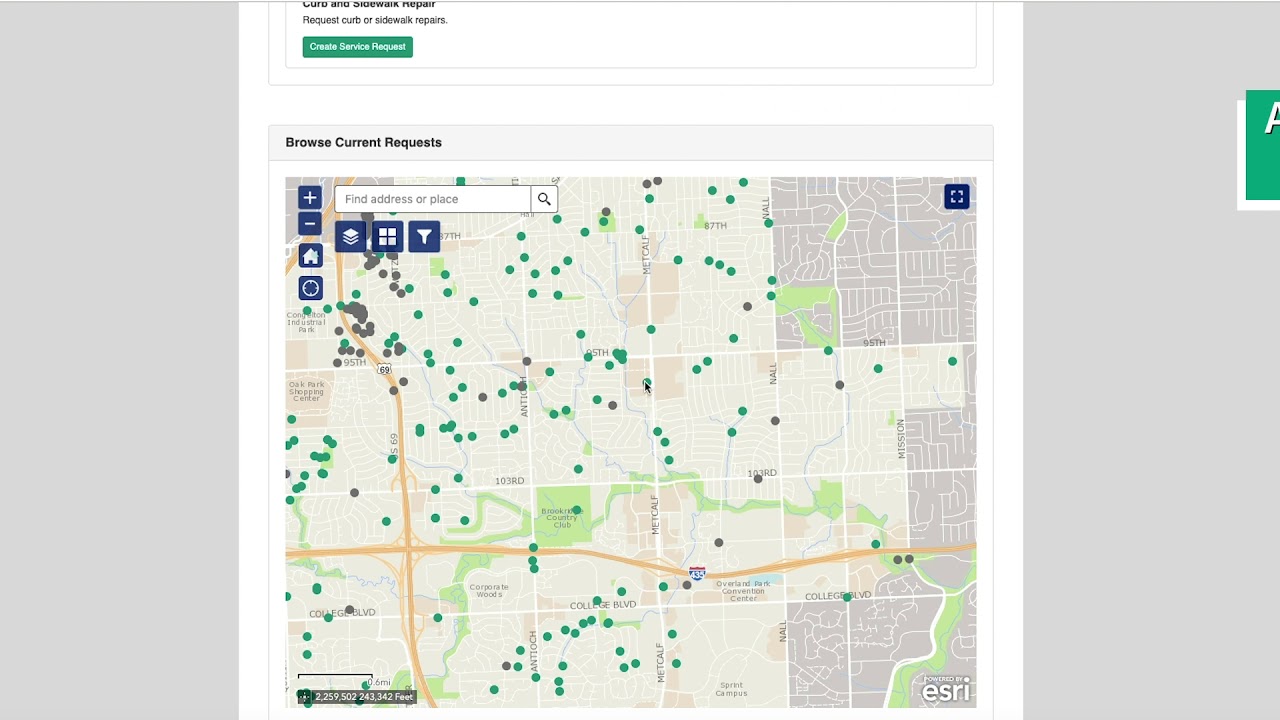Click the search magnifier button

point(544,199)
